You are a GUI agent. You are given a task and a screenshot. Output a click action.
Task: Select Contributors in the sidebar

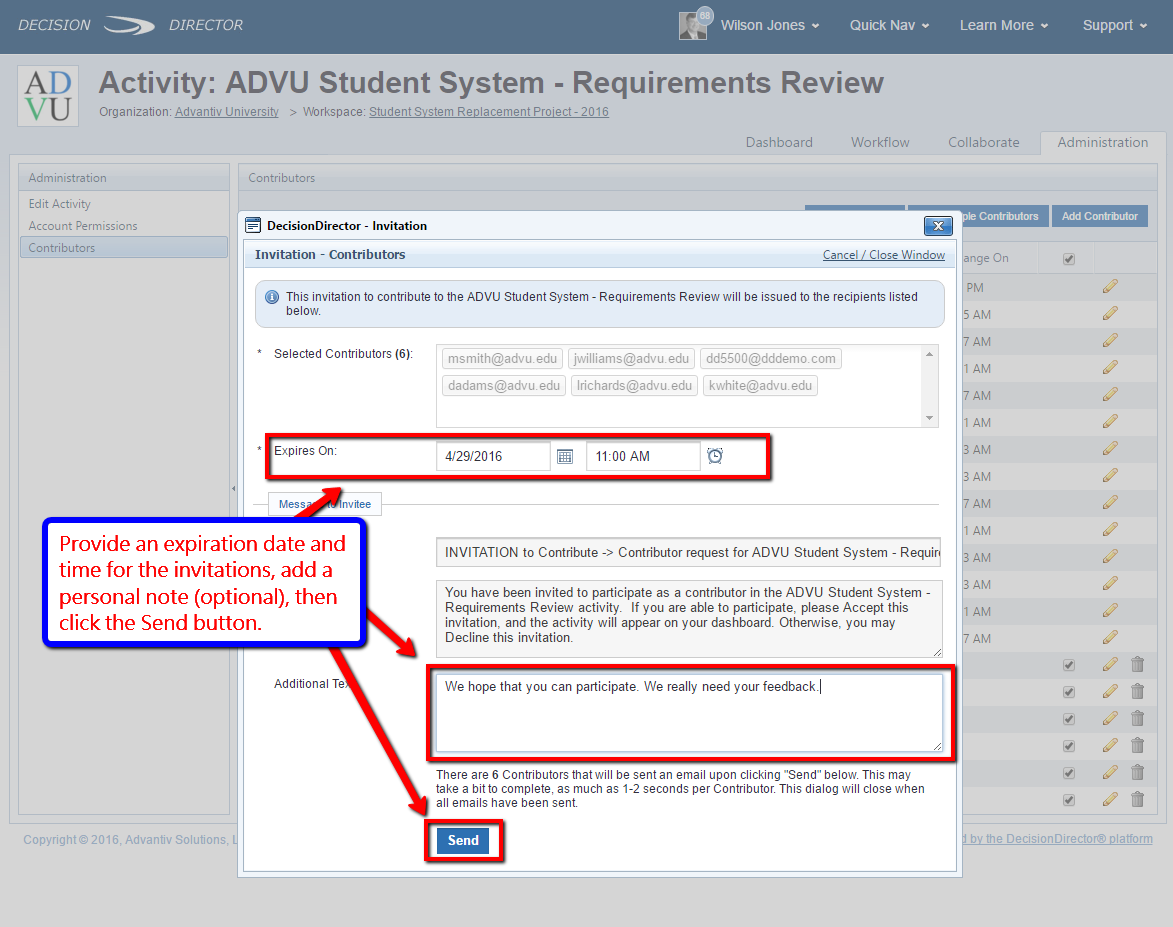coord(123,248)
